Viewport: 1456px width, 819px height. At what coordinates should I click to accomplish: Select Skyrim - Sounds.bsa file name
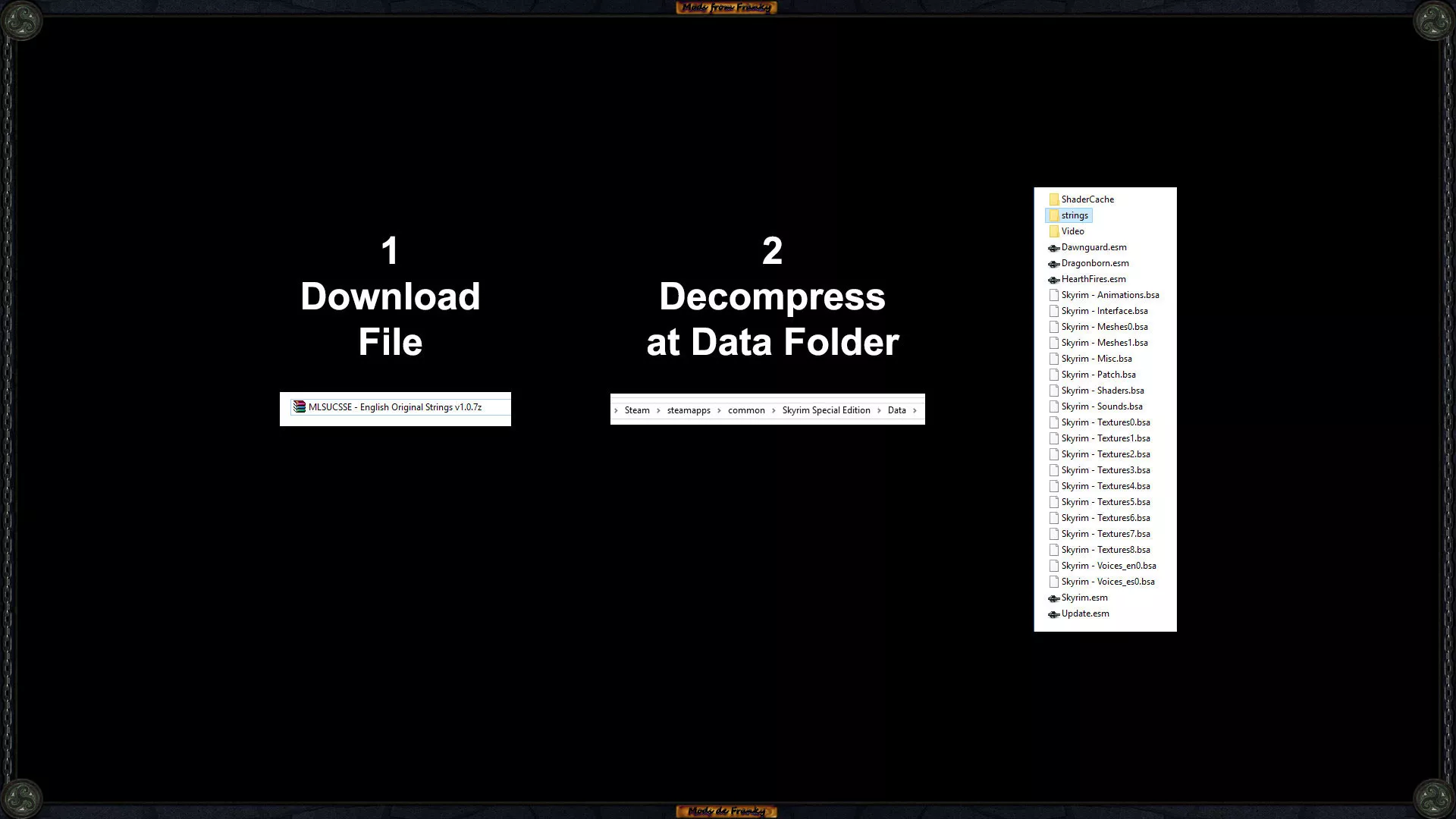tap(1102, 406)
